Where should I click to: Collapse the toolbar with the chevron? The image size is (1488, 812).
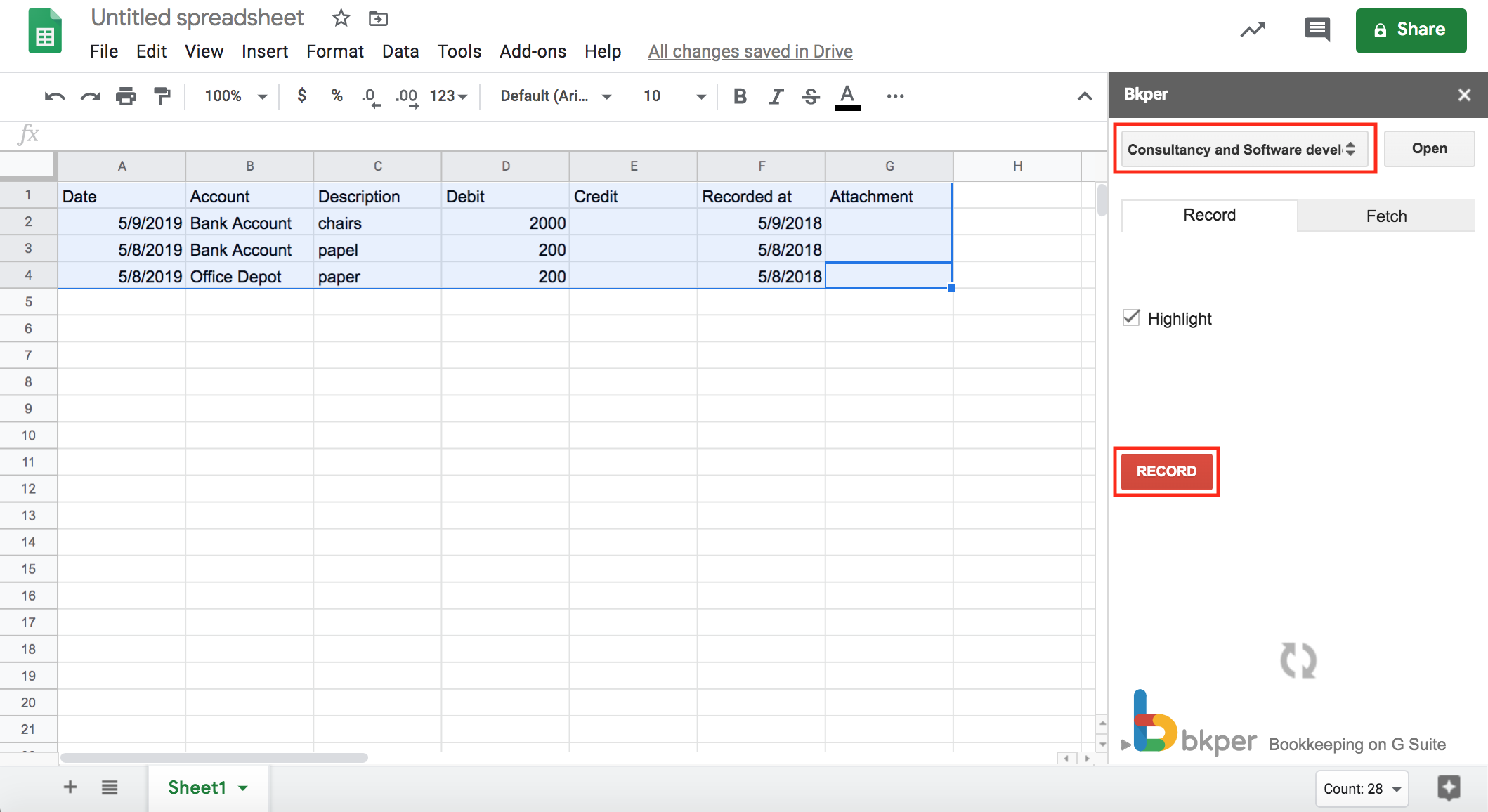coord(1085,96)
